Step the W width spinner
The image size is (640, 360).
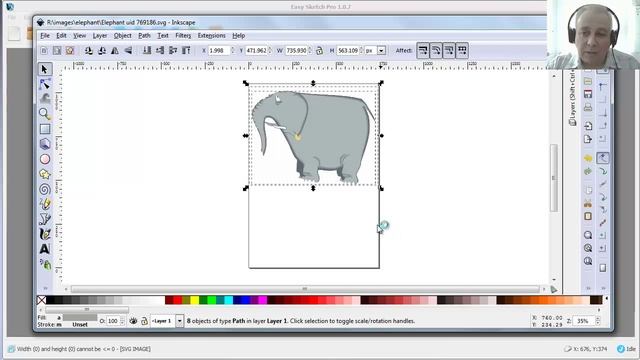(310, 51)
